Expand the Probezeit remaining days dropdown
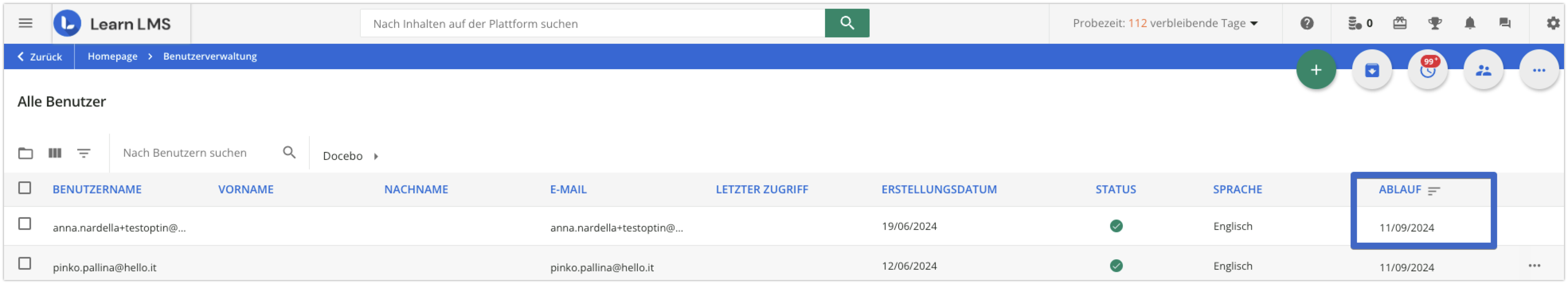Screen dimensions: 1568x284 (1254, 24)
